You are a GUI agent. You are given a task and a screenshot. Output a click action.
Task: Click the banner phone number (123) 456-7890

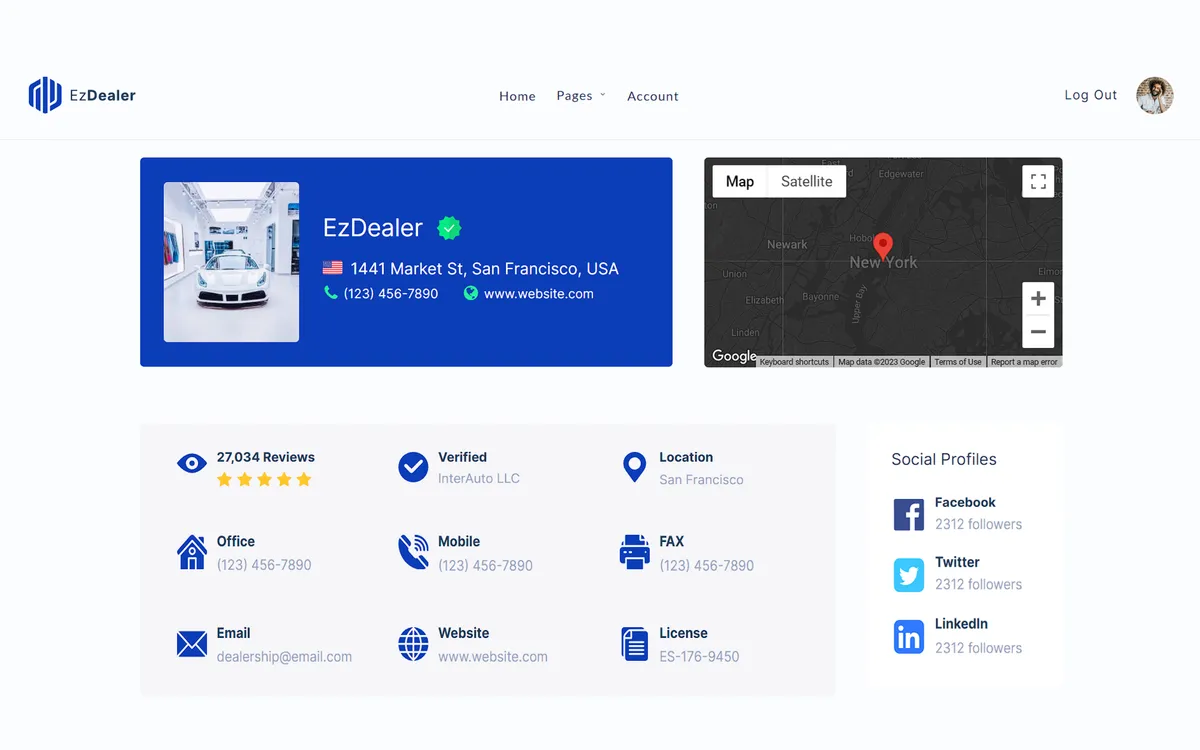[x=391, y=294]
